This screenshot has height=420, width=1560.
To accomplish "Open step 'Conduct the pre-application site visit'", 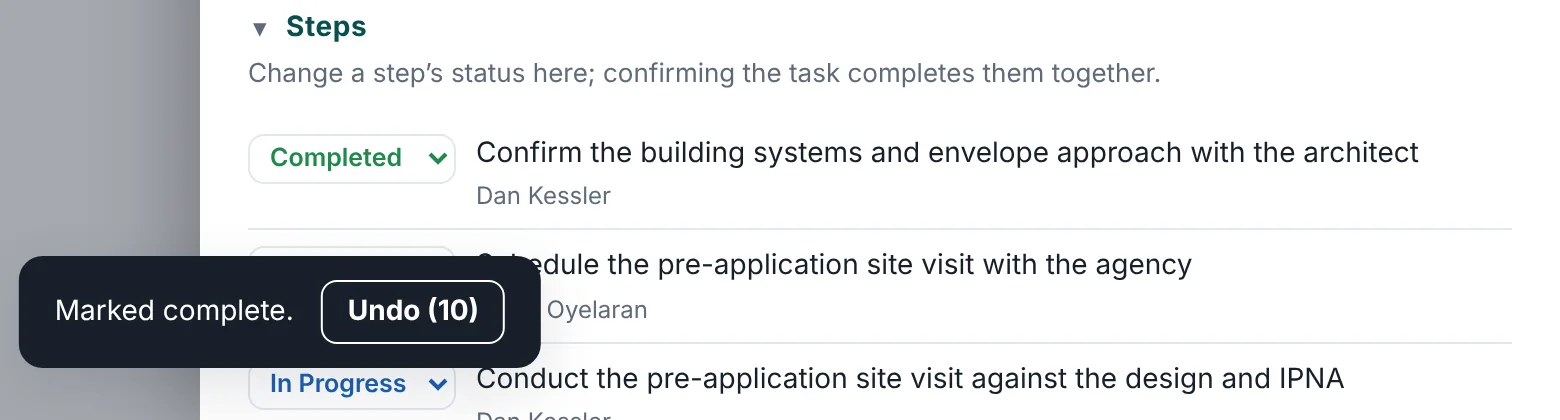I will [x=910, y=379].
